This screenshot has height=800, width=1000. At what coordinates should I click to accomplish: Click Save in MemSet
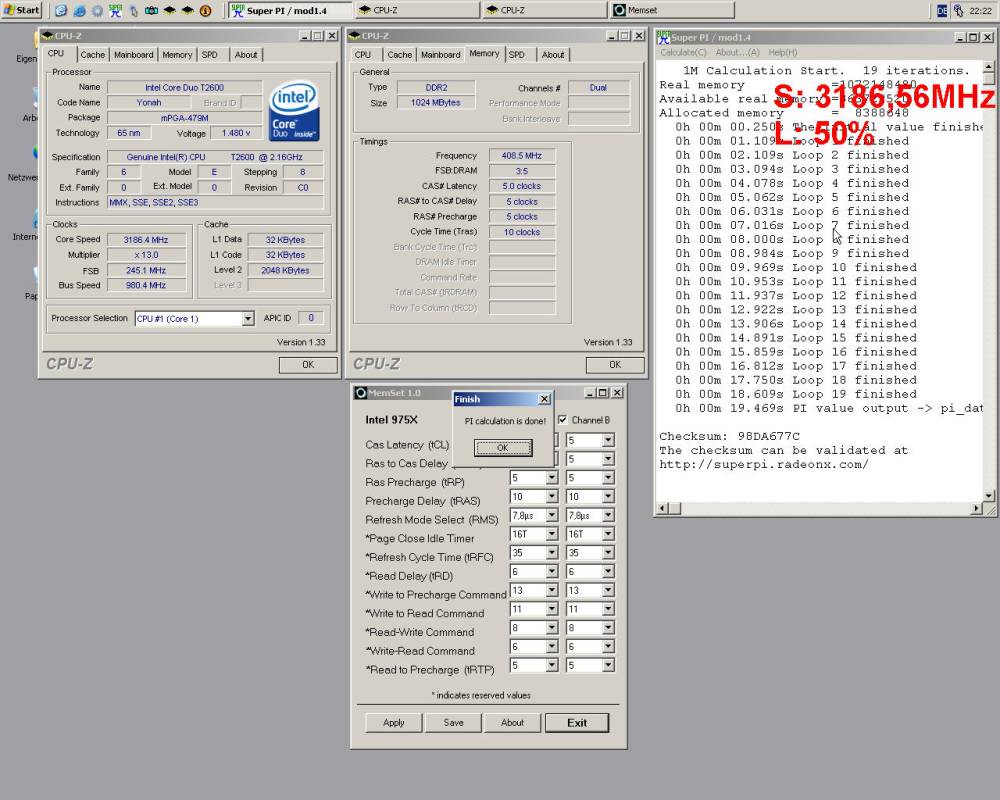point(453,723)
